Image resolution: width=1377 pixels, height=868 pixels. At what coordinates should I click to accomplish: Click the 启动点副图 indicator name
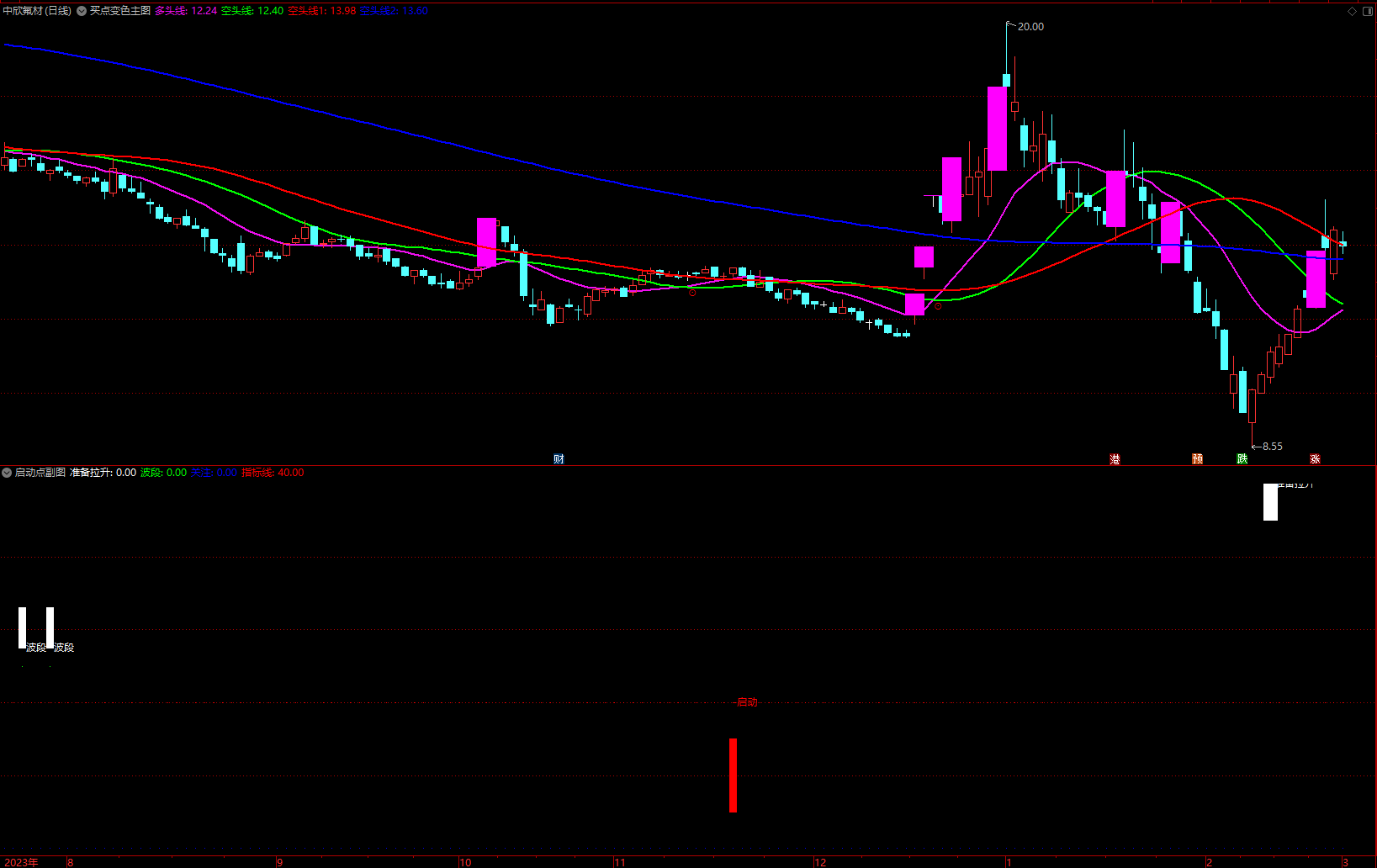pos(40,473)
